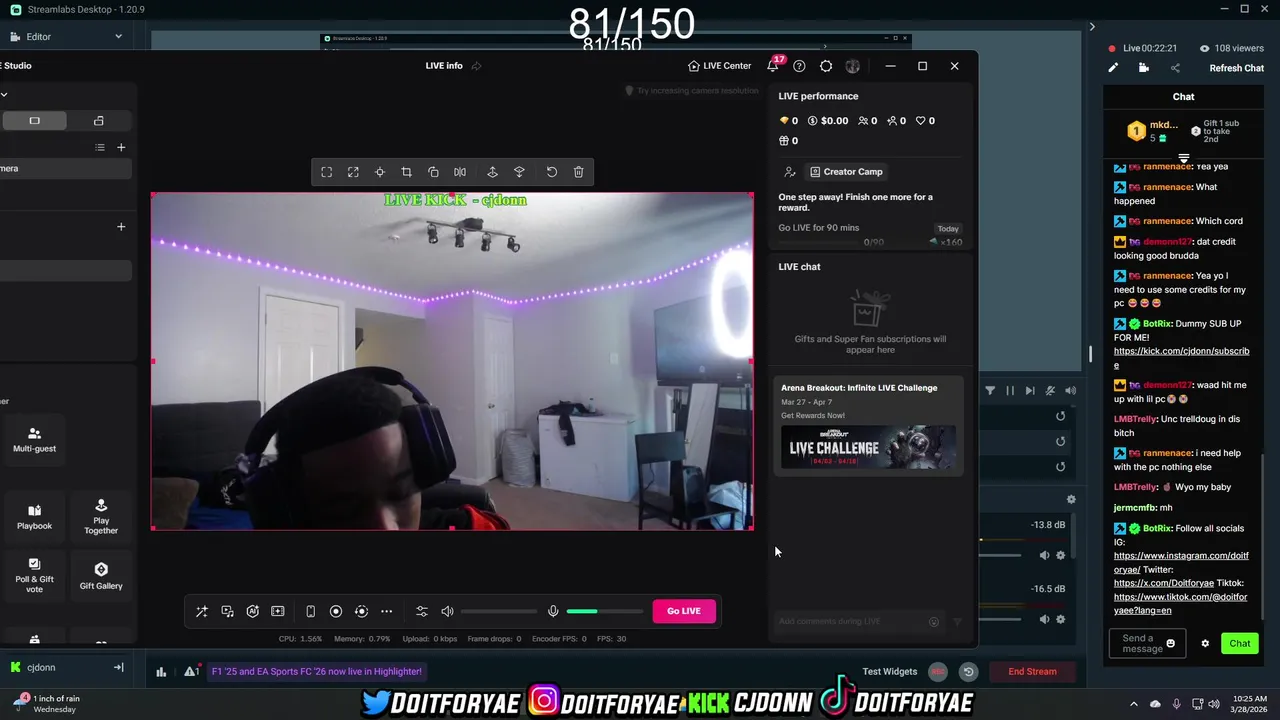
Task: Open the AI hexagon tool in bottom toolbar
Action: point(253,611)
